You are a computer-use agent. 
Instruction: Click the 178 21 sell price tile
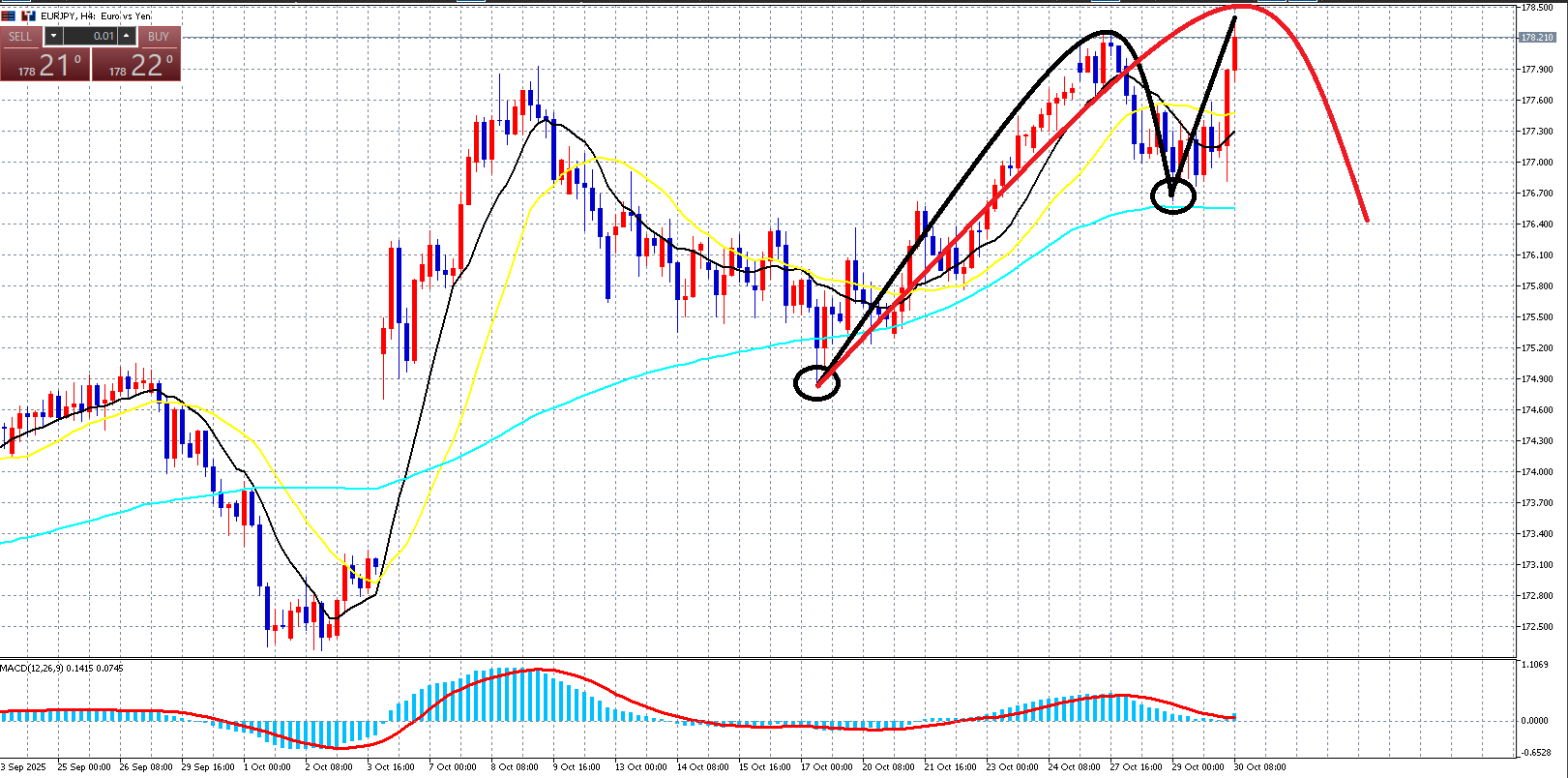tap(45, 66)
